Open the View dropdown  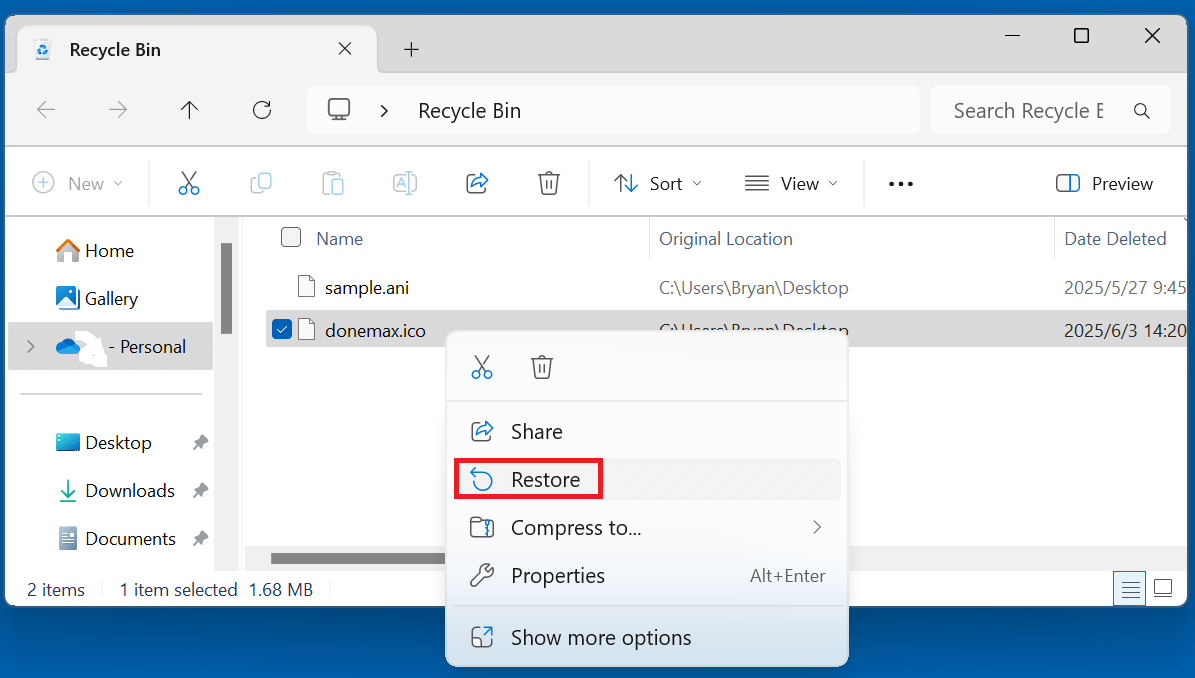coord(791,184)
